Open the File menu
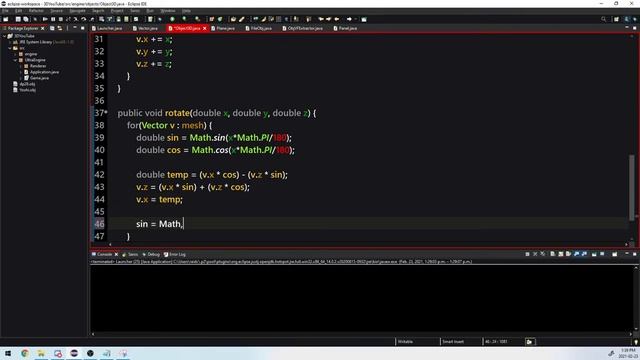Screen dimensions: 640x360 pyautogui.click(x=5, y=11)
